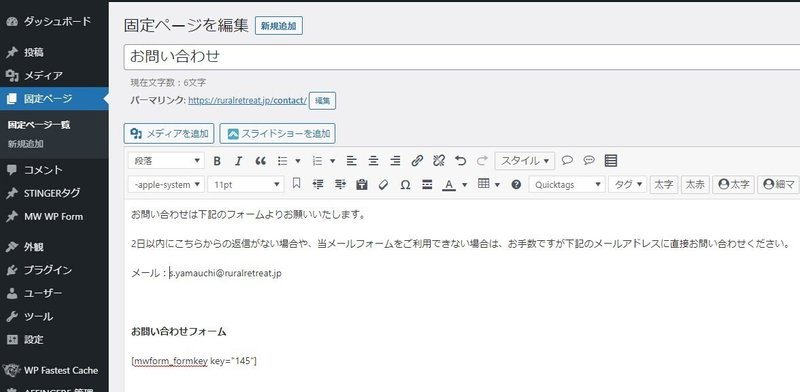Open 新規追加 in the sidebar submenu
Screen dimensions: 800x392
click(26, 144)
